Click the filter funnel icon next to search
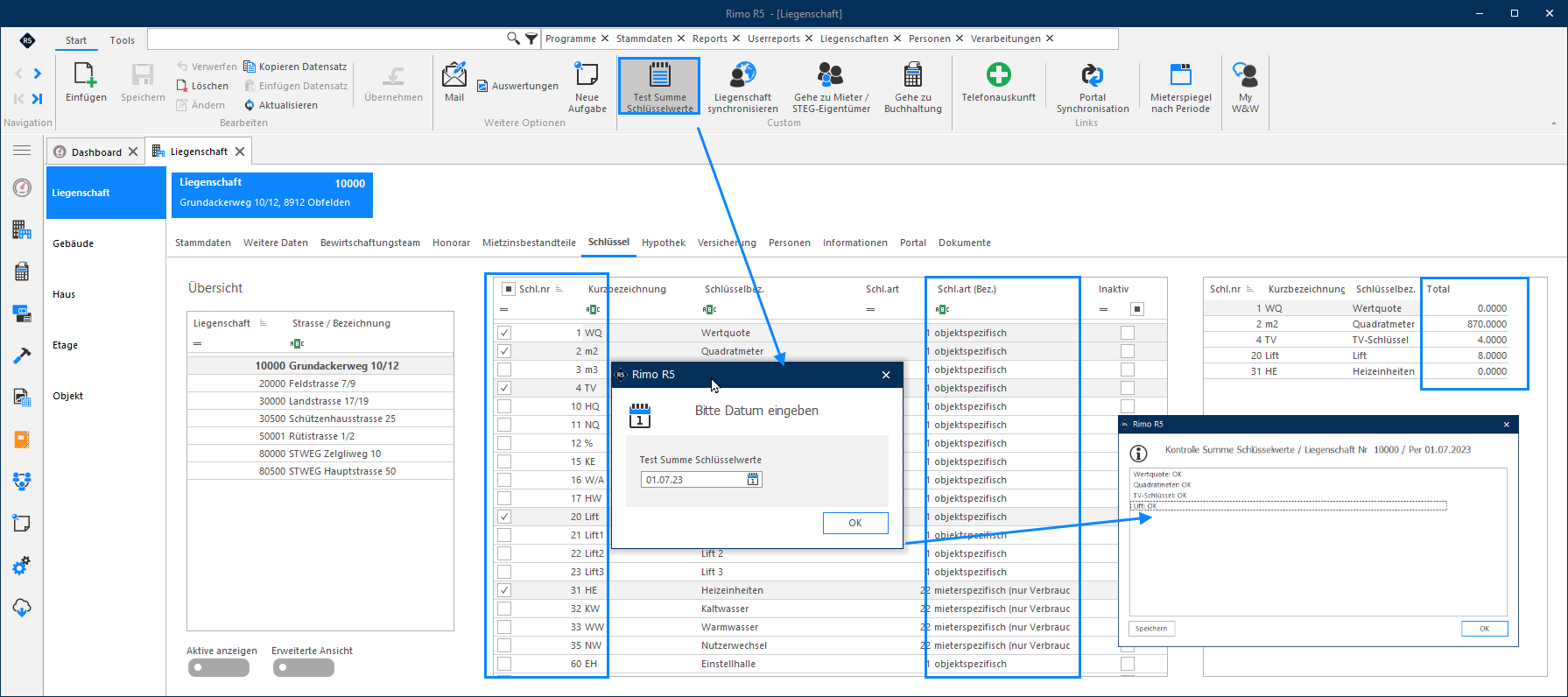The image size is (1568, 697). pos(531,39)
